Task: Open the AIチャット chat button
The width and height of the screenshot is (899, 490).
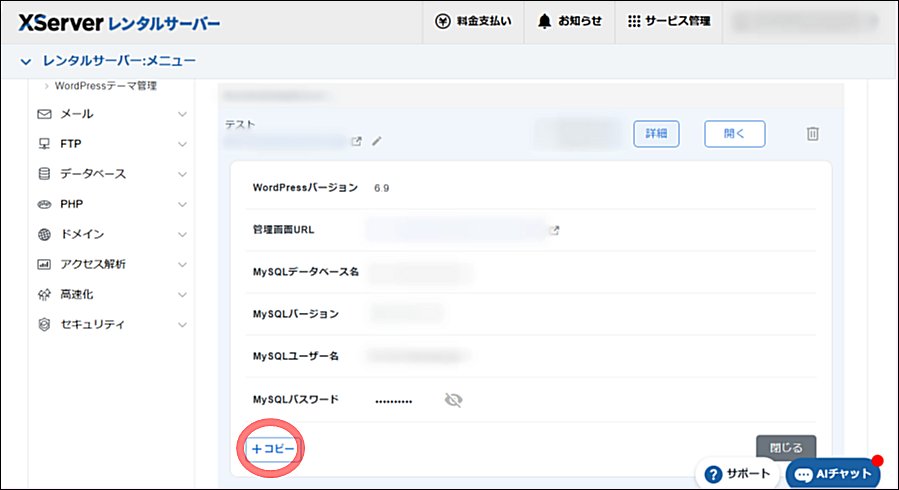Action: click(x=833, y=474)
